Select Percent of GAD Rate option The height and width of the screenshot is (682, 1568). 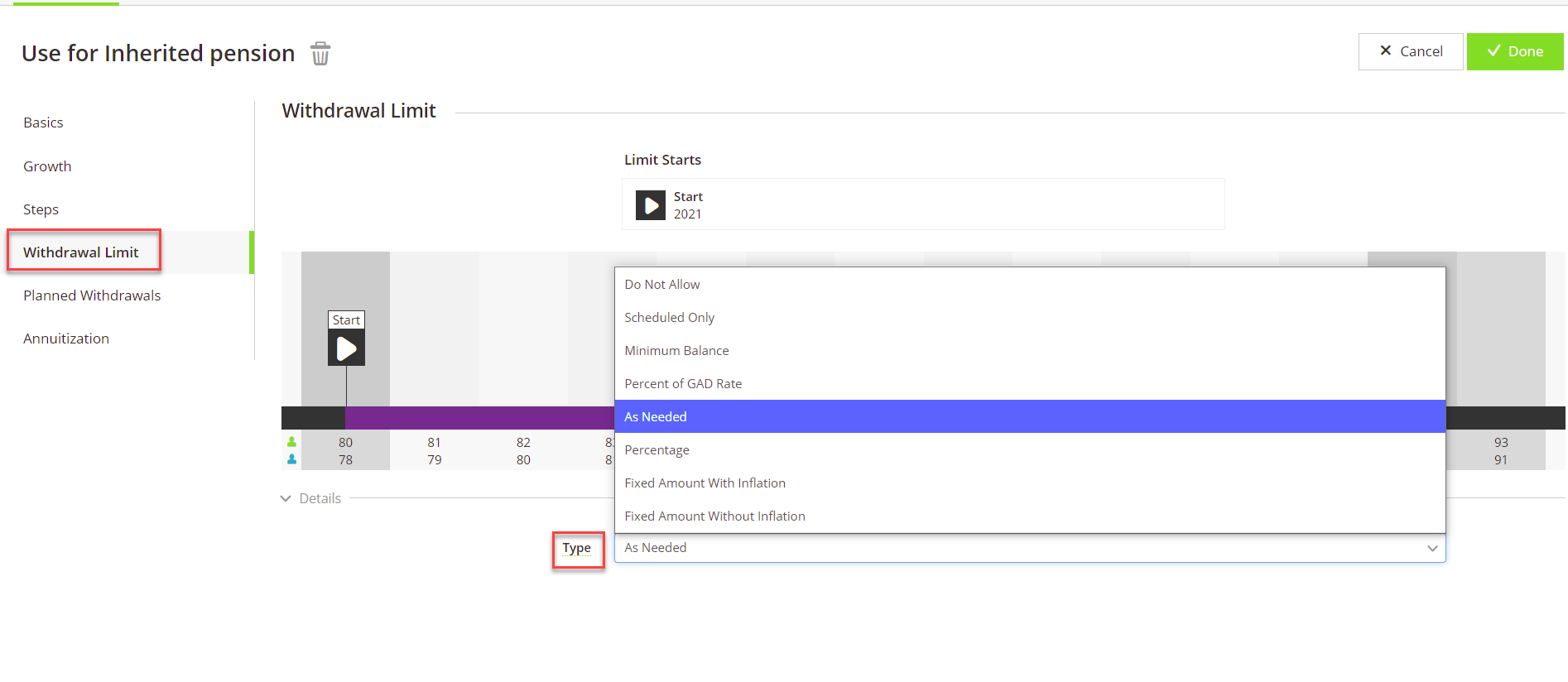tap(683, 383)
